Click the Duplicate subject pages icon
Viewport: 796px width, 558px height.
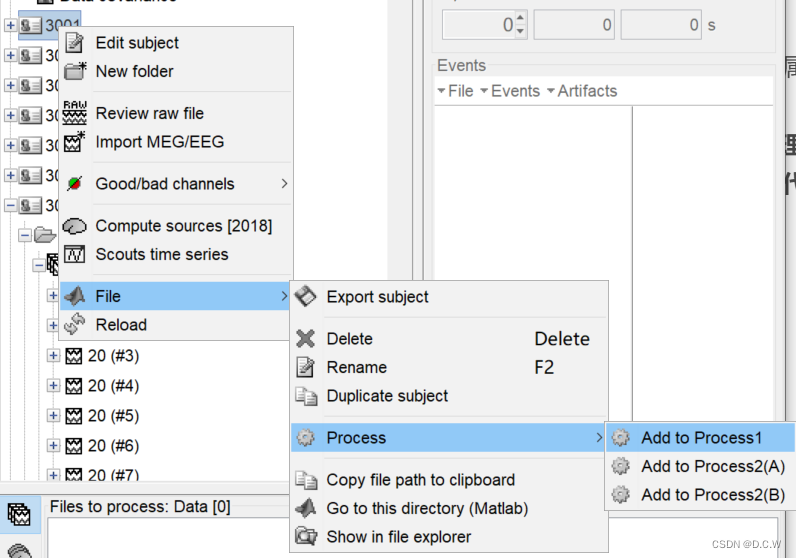click(x=306, y=396)
